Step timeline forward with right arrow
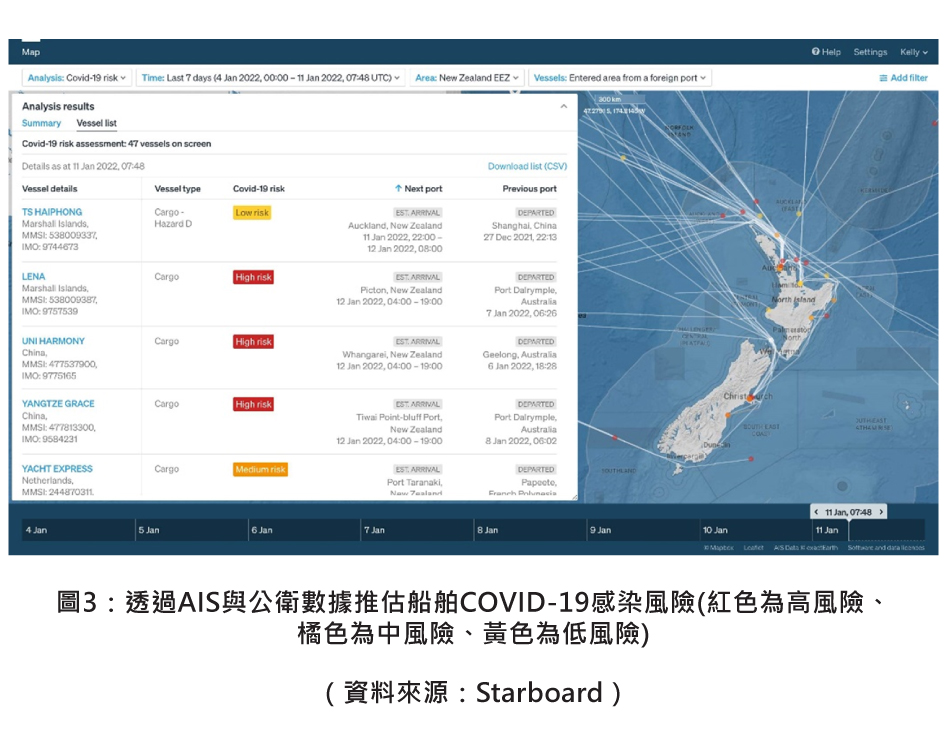This screenshot has width=946, height=753. [880, 512]
